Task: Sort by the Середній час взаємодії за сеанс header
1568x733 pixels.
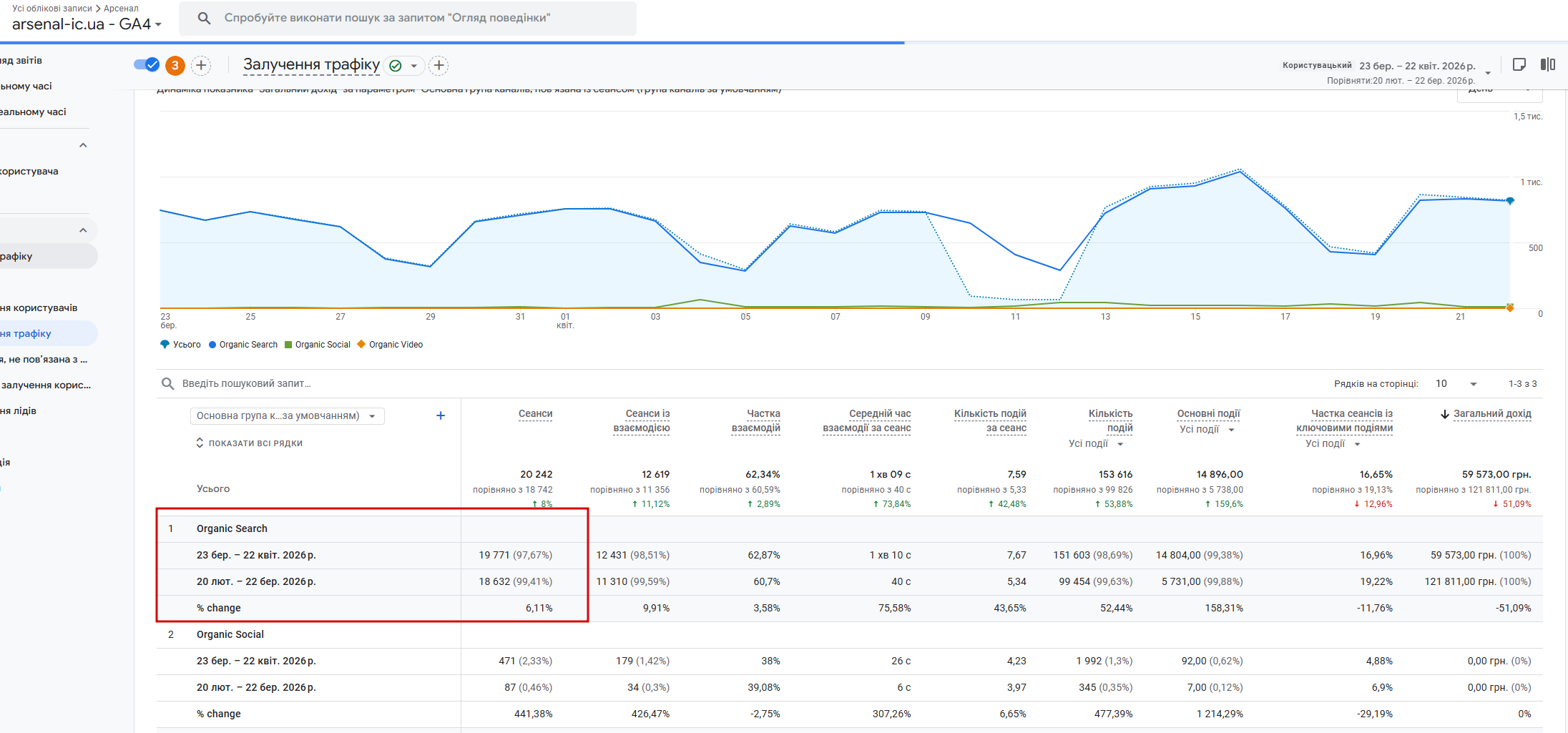Action: [867, 421]
